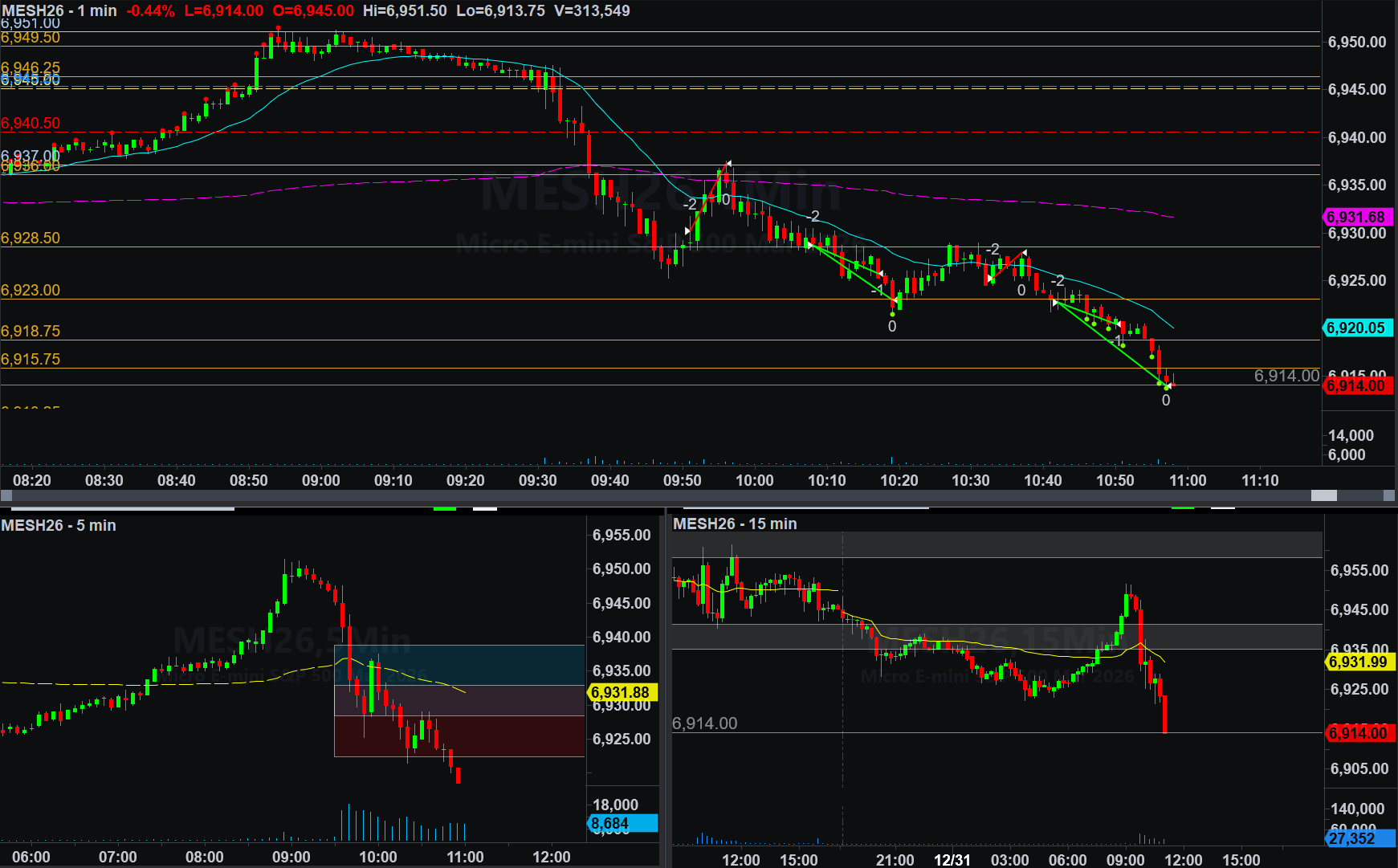
Task: Click the red 6,940.50 level label
Action: point(31,123)
